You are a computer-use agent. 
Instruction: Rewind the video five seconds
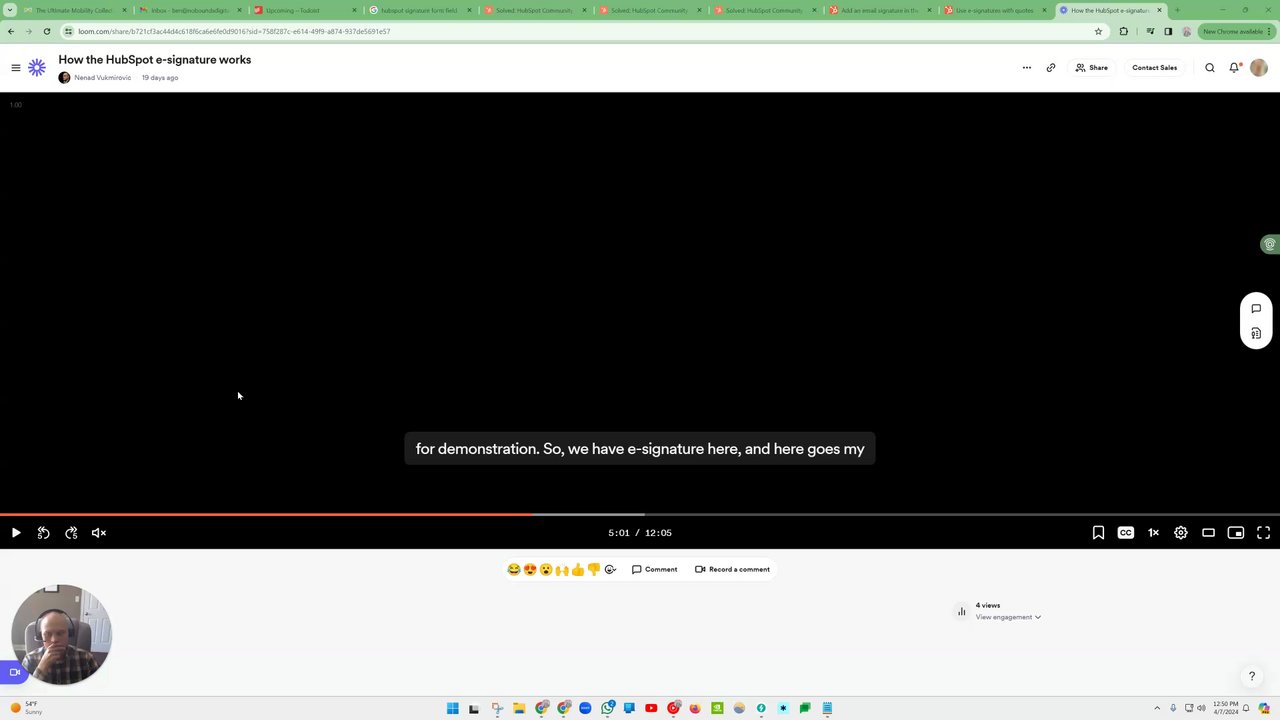[x=43, y=533]
